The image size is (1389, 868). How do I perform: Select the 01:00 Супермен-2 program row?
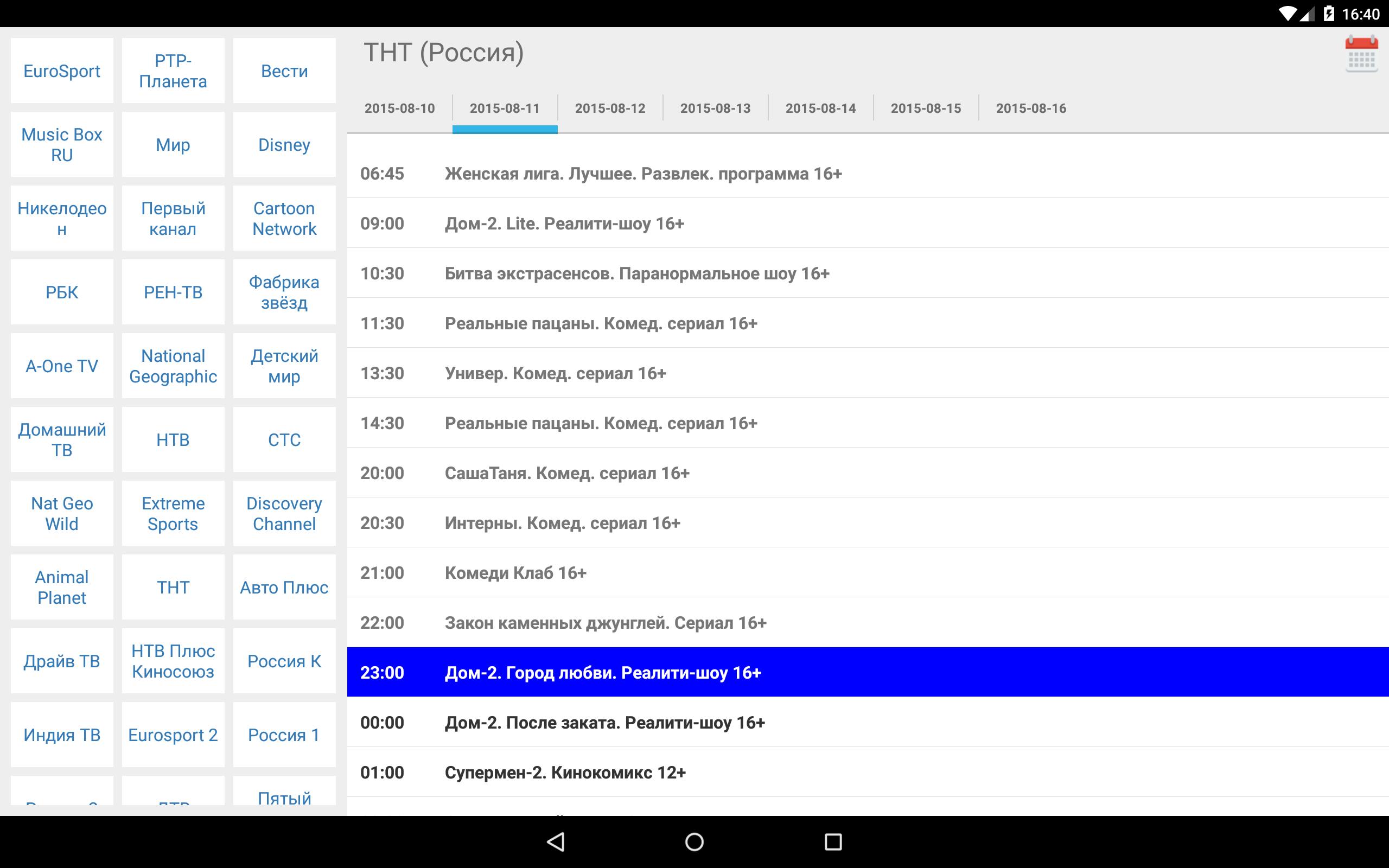point(868,772)
